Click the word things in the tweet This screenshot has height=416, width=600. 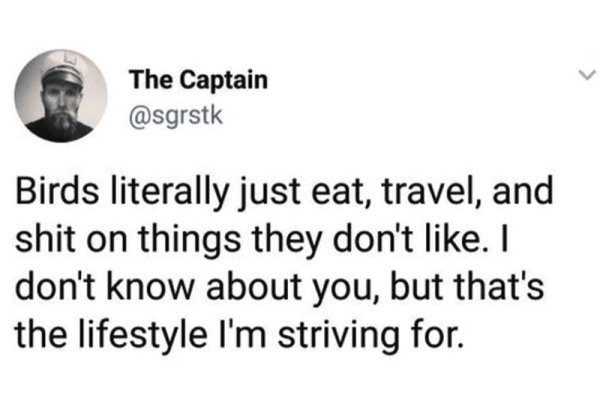coord(190,241)
